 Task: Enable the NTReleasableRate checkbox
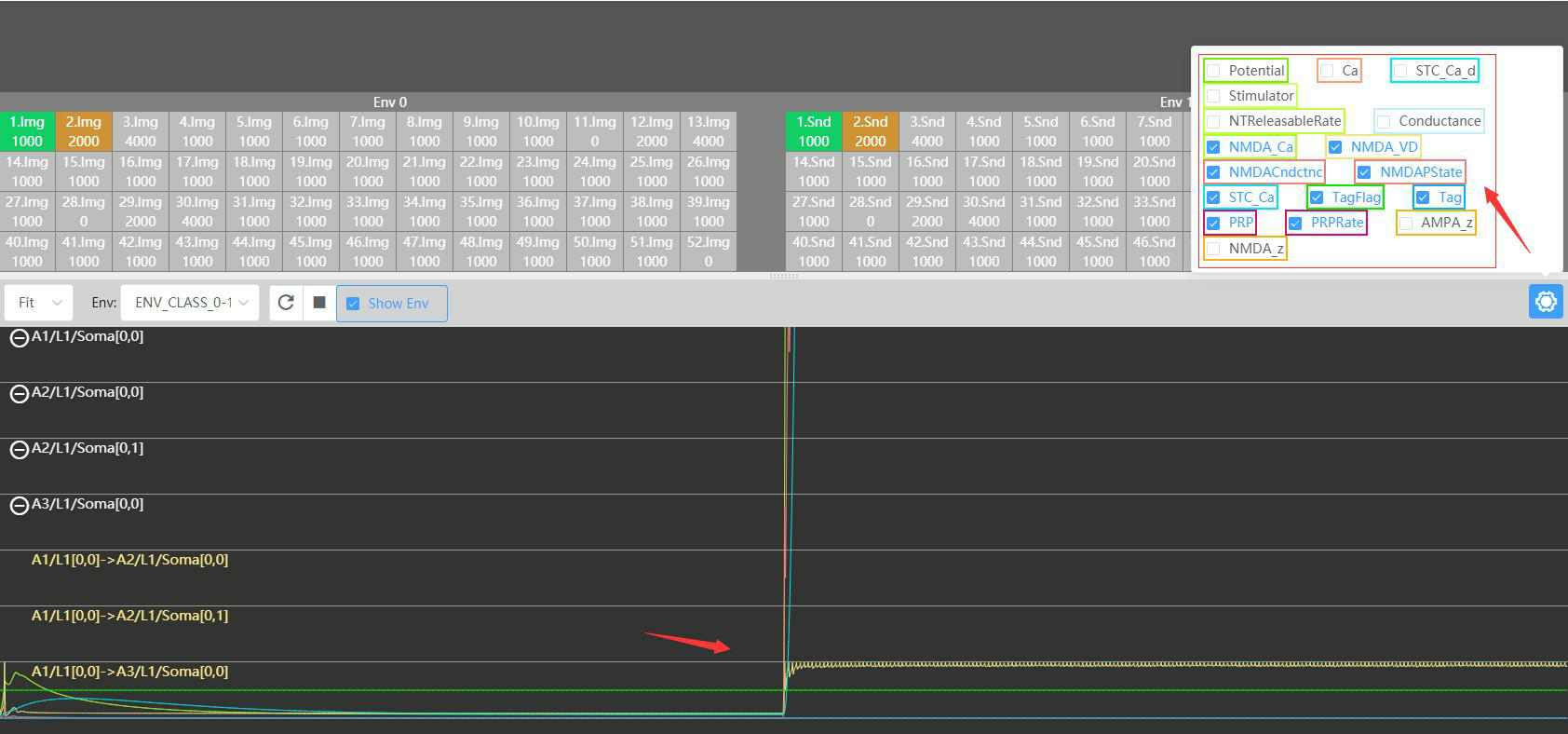coord(1213,121)
